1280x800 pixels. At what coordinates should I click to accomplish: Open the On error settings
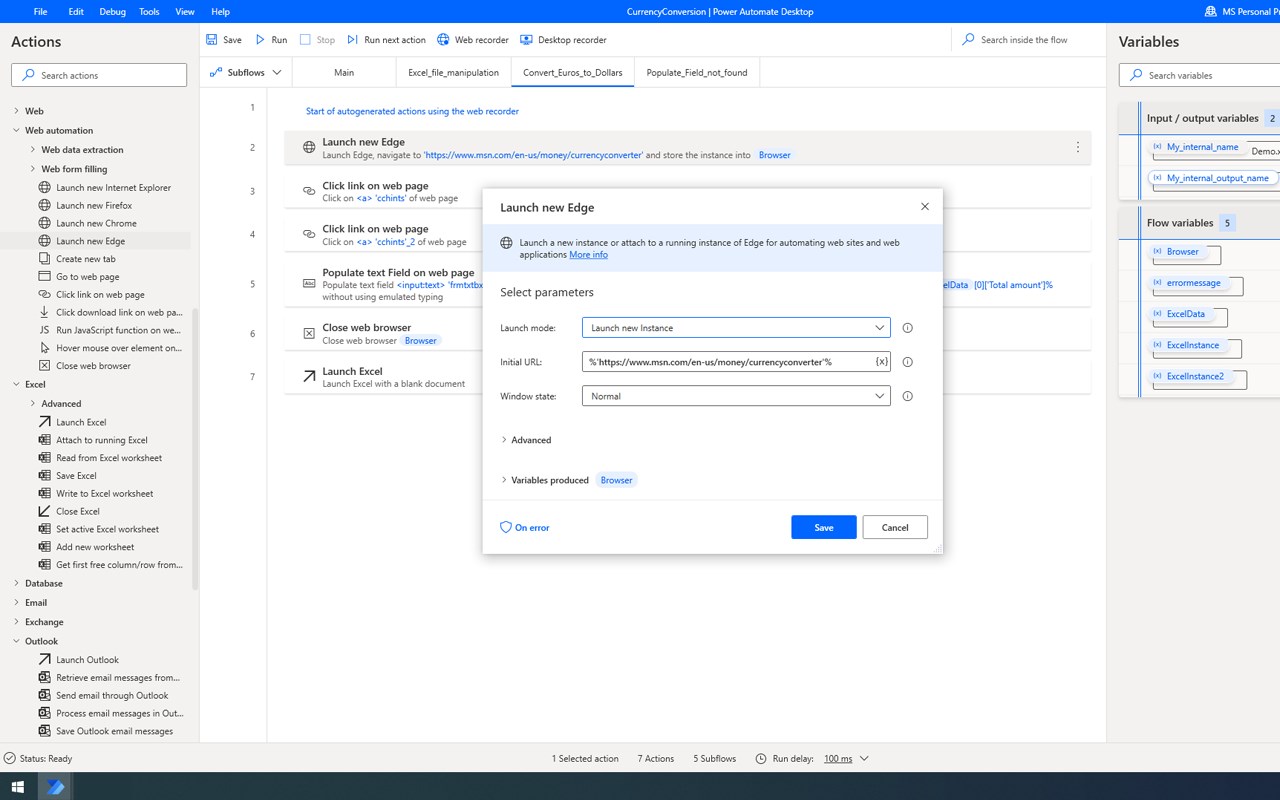point(525,527)
